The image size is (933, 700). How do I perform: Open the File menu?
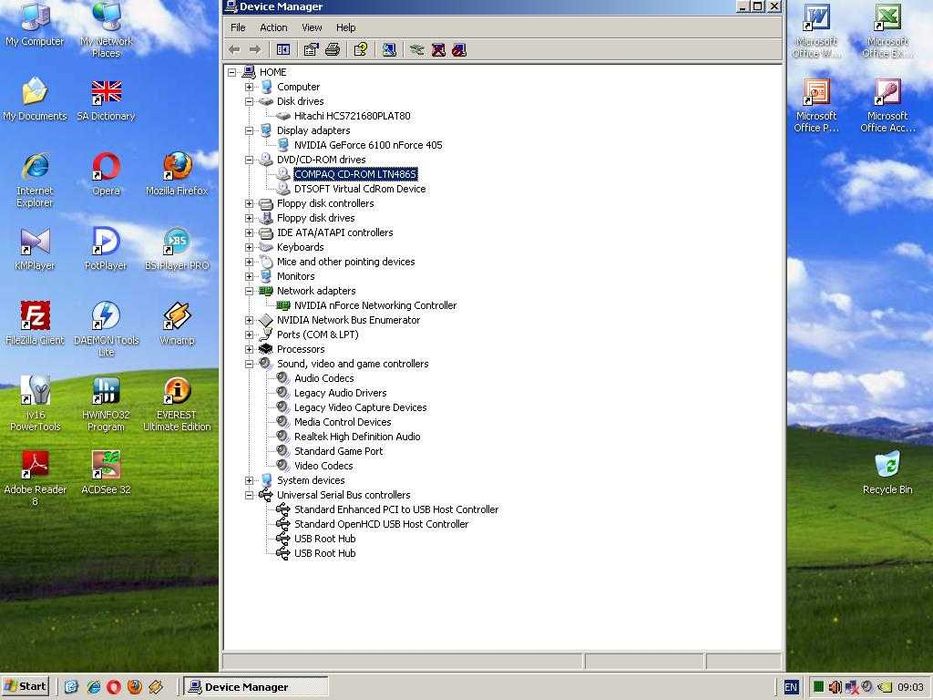click(238, 27)
